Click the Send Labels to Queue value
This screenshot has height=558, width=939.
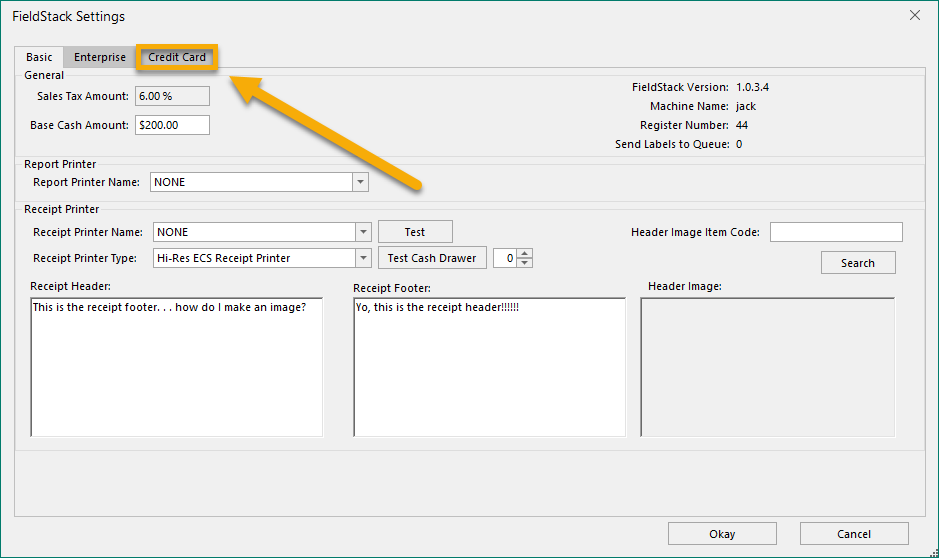pyautogui.click(x=739, y=144)
